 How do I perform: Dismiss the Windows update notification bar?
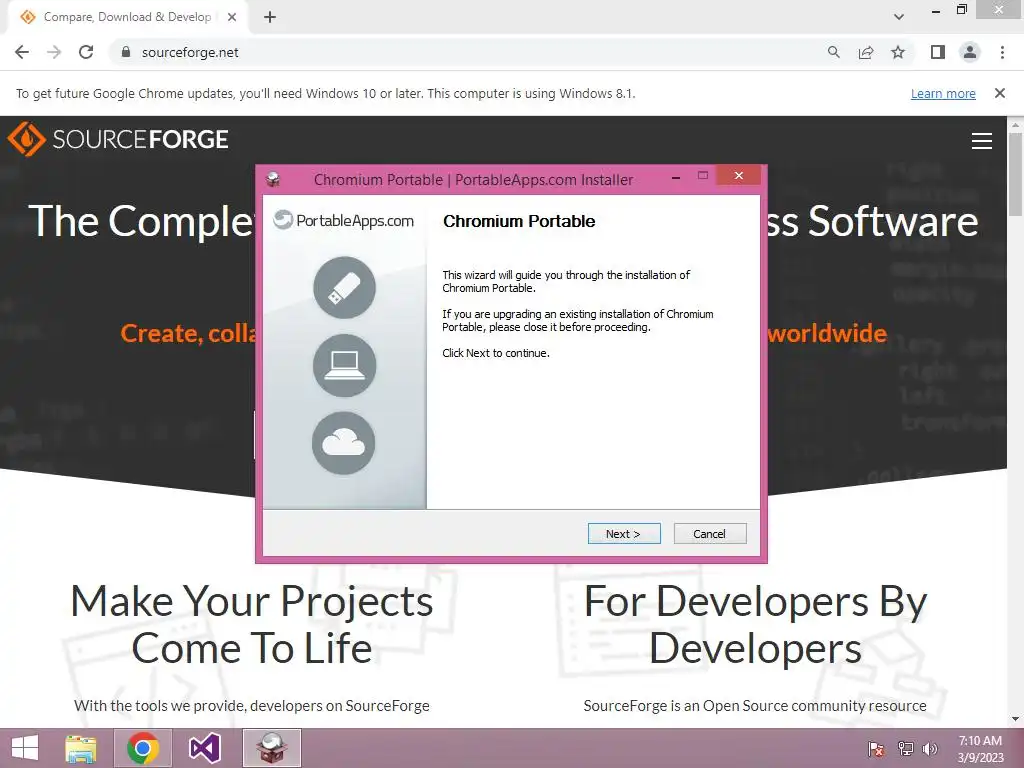(x=1000, y=93)
